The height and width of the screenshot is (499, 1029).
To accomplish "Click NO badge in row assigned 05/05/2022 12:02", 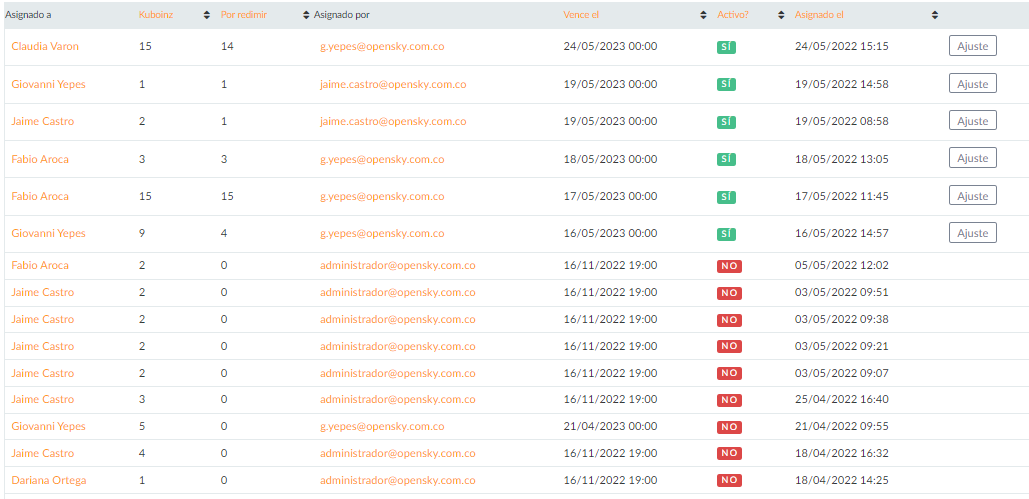I will (729, 266).
